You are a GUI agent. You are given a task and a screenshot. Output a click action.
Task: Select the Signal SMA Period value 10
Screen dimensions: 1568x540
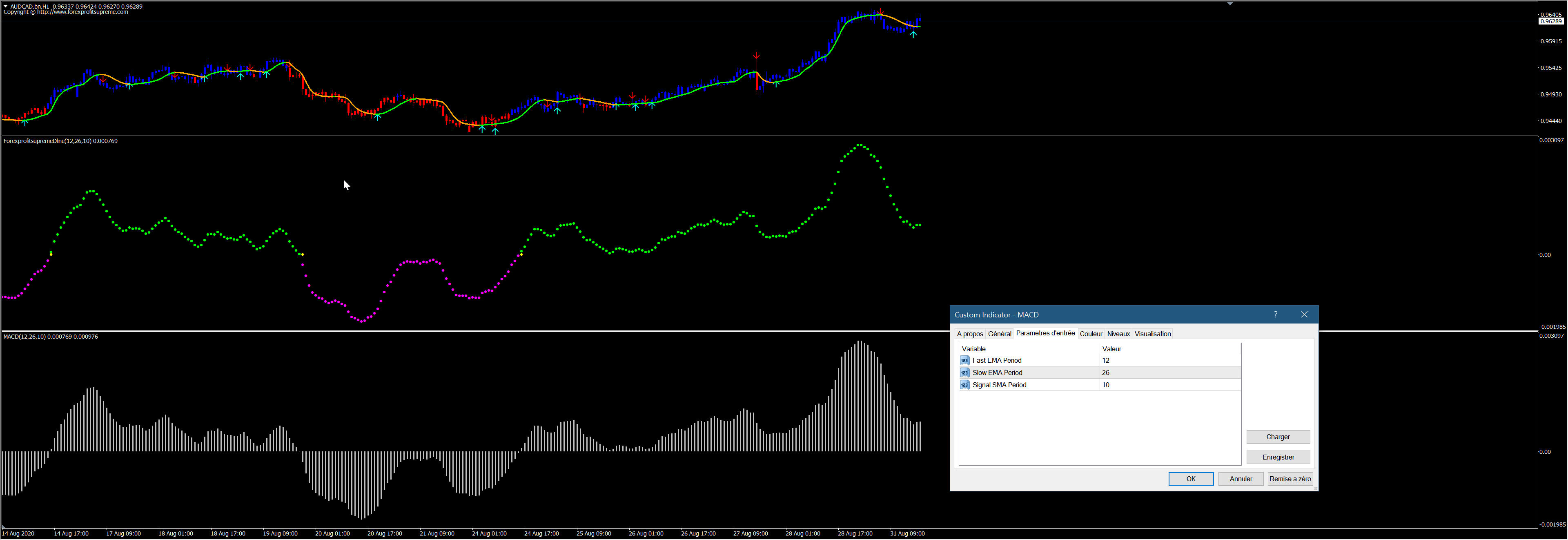[x=1105, y=385]
